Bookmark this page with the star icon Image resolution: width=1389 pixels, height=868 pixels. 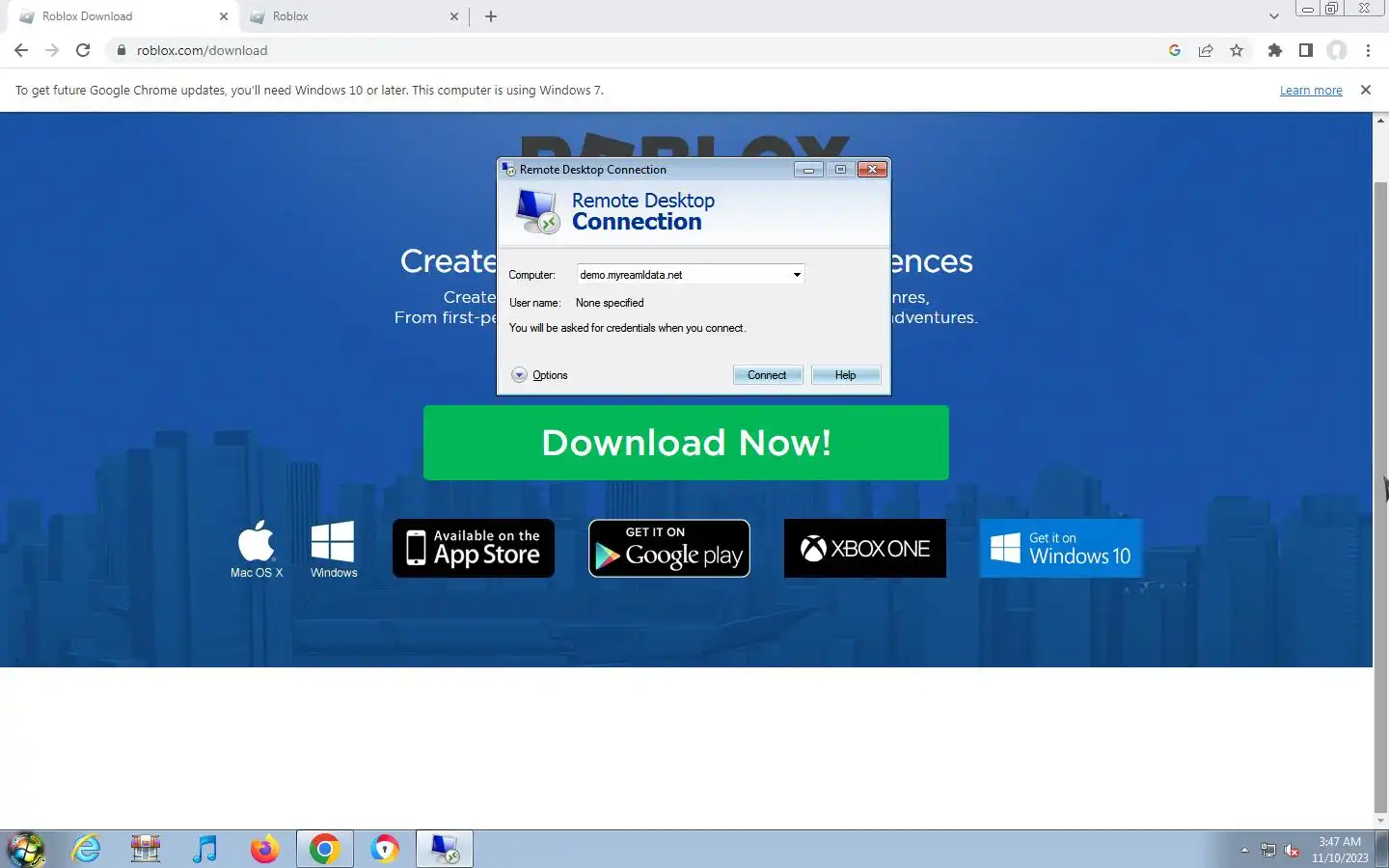1237,50
